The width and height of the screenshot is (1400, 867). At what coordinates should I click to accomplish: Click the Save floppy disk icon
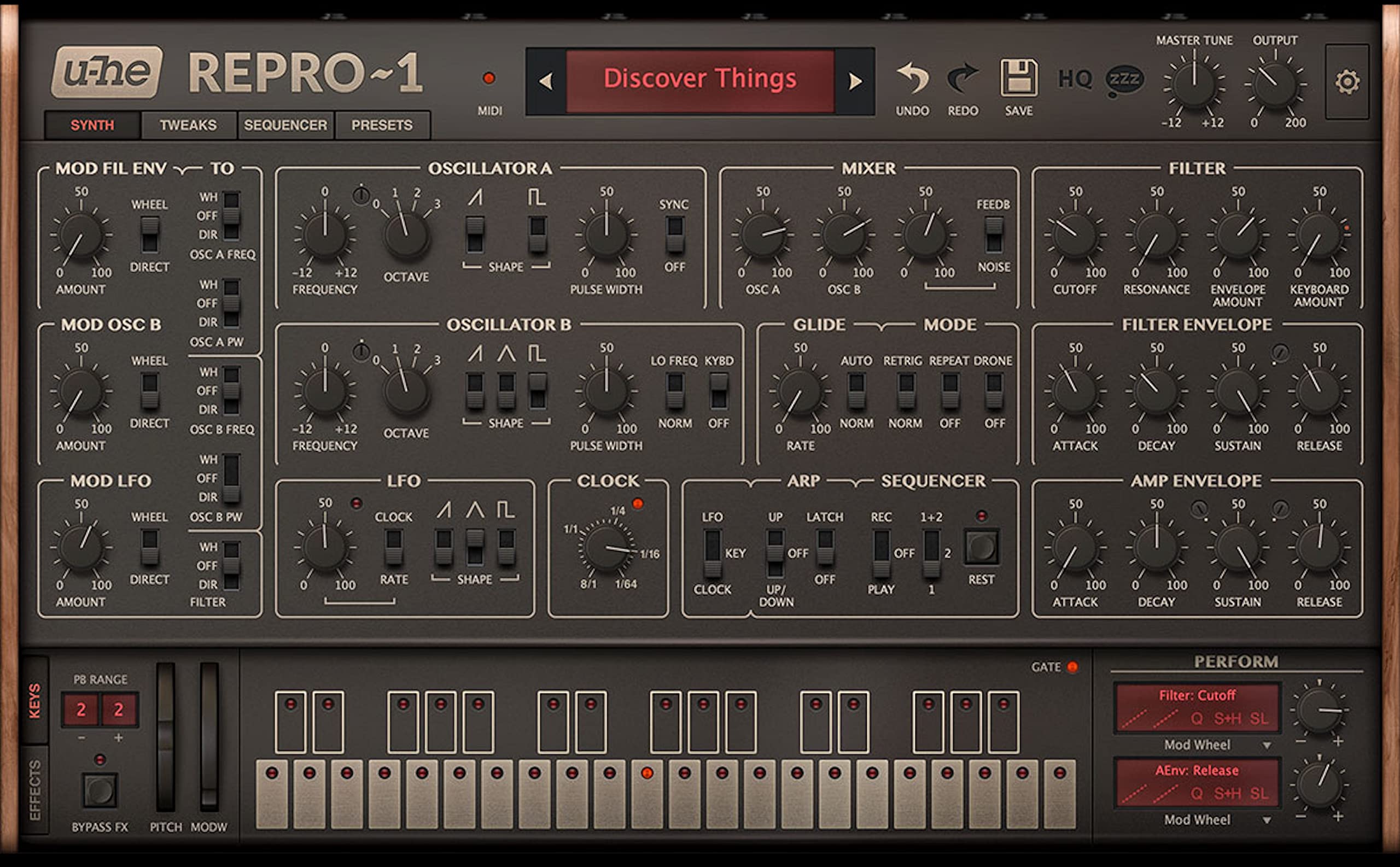1019,78
